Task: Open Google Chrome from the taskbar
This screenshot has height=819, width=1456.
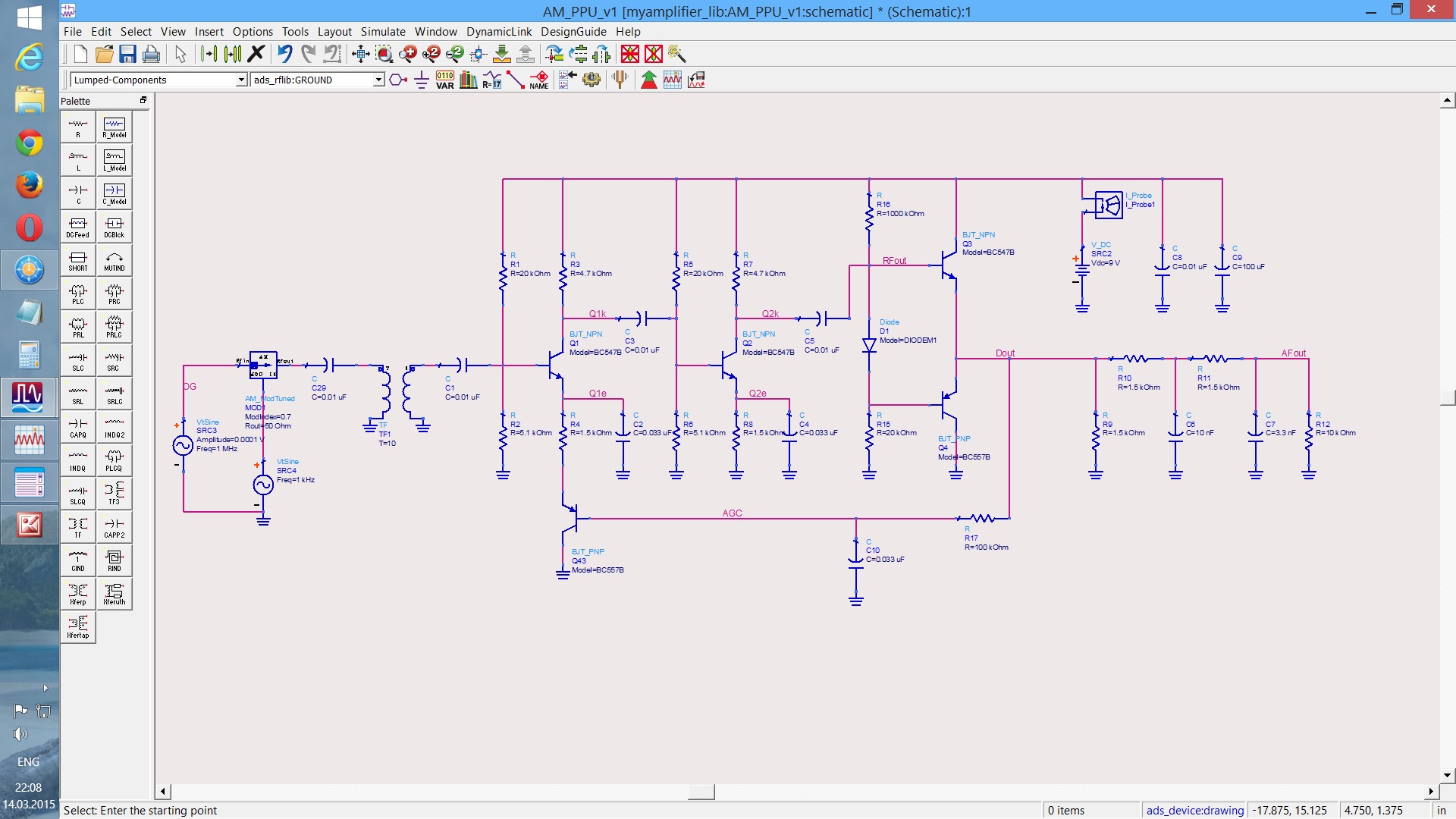Action: [x=29, y=143]
